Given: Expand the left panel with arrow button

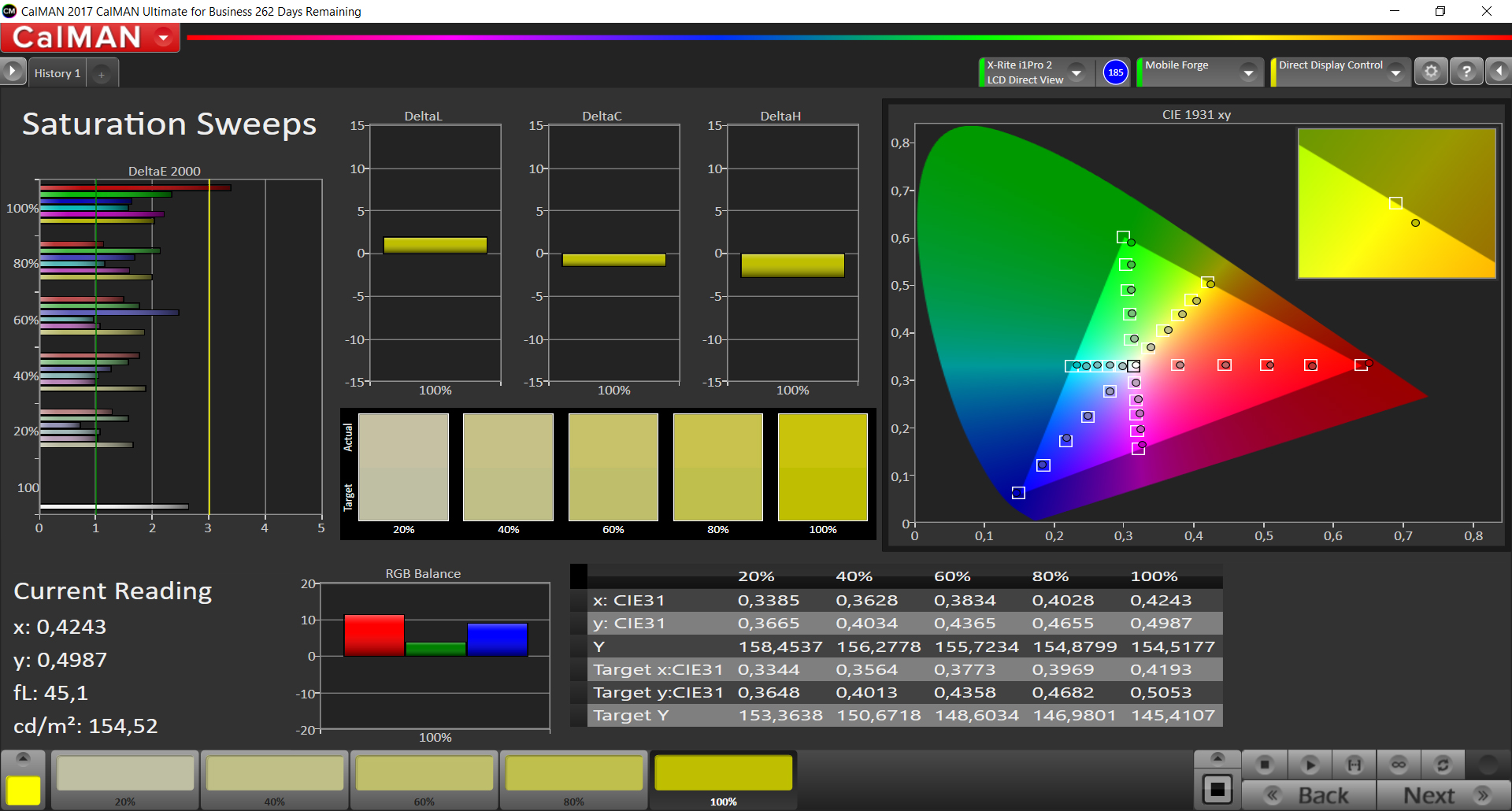Looking at the screenshot, I should [x=13, y=72].
